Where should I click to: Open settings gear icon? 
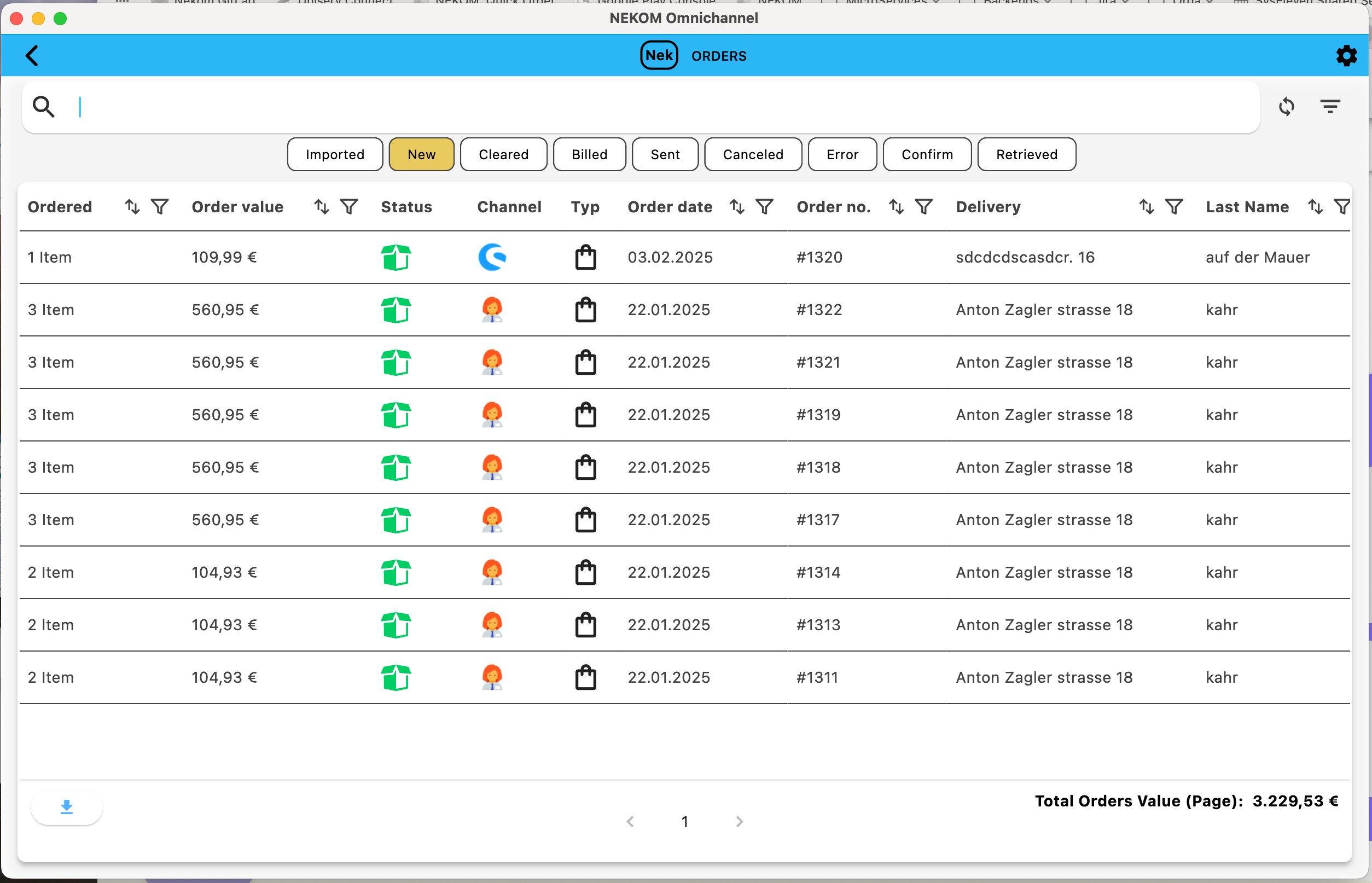1346,56
